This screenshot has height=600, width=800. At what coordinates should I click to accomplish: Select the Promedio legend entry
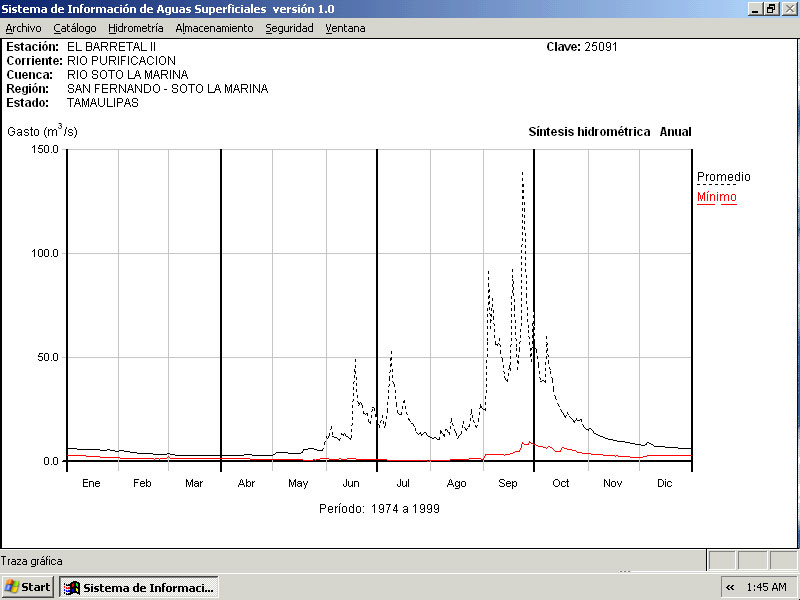tap(723, 177)
